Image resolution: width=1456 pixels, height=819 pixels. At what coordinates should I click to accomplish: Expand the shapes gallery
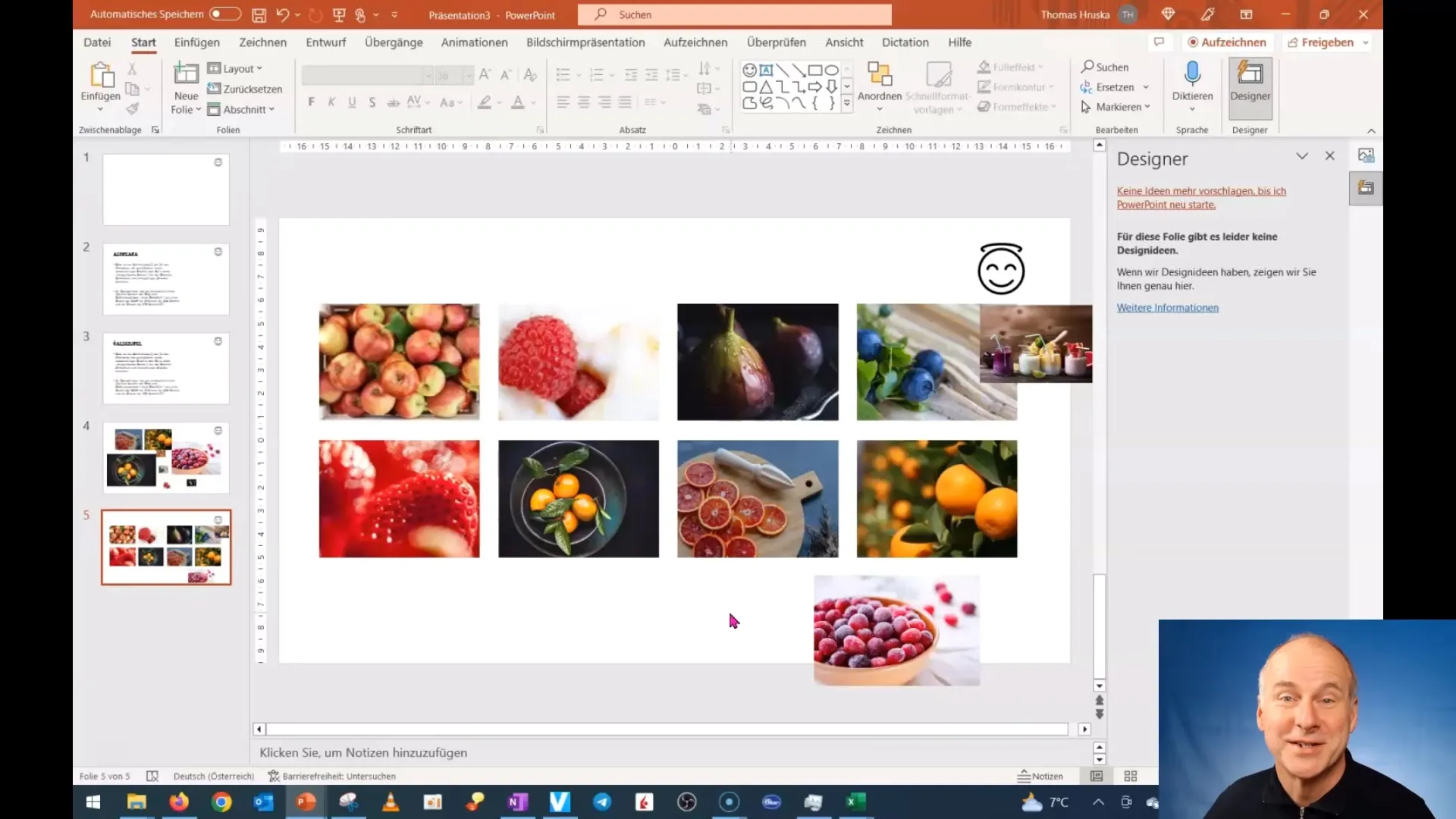847,103
